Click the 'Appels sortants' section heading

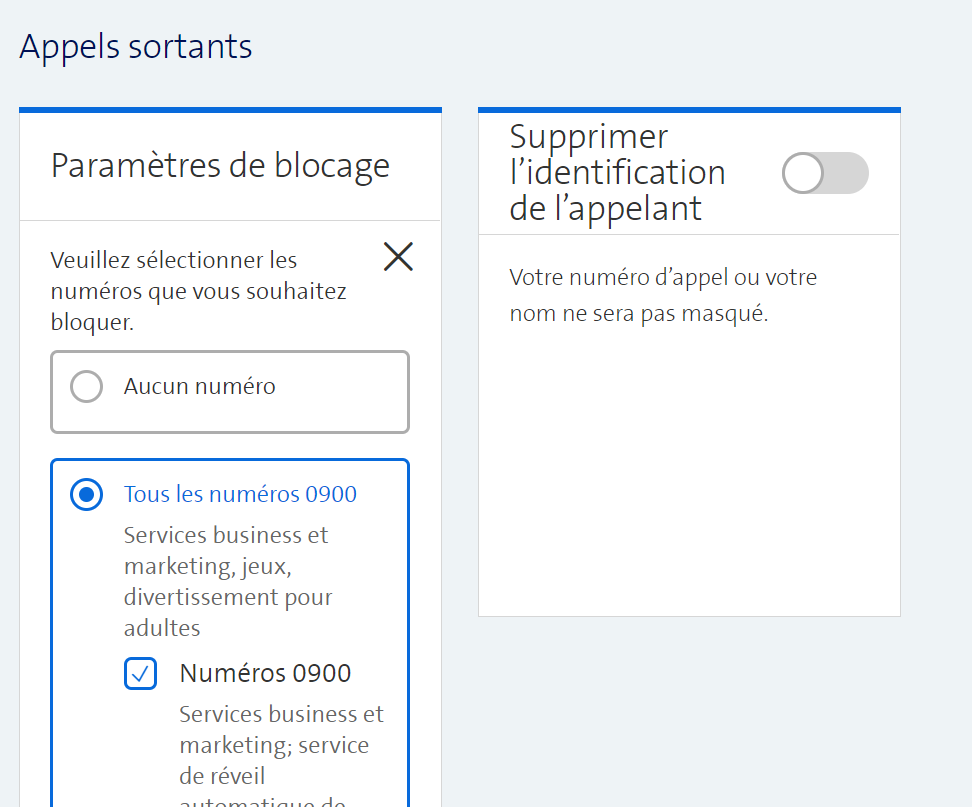tap(136, 47)
